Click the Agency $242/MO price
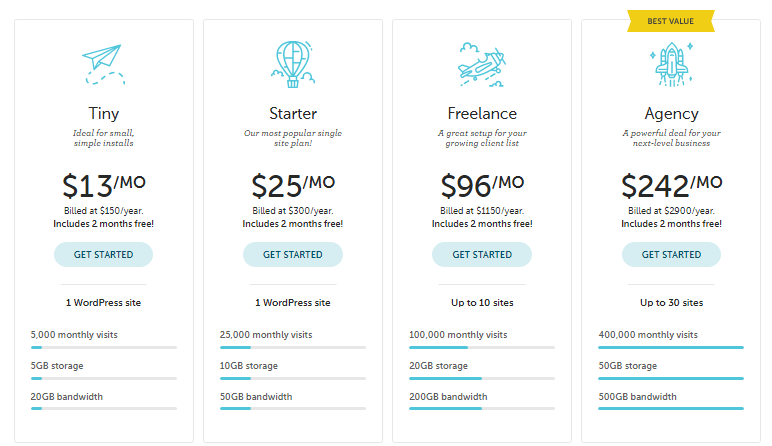This screenshot has width=772, height=446. pos(671,186)
